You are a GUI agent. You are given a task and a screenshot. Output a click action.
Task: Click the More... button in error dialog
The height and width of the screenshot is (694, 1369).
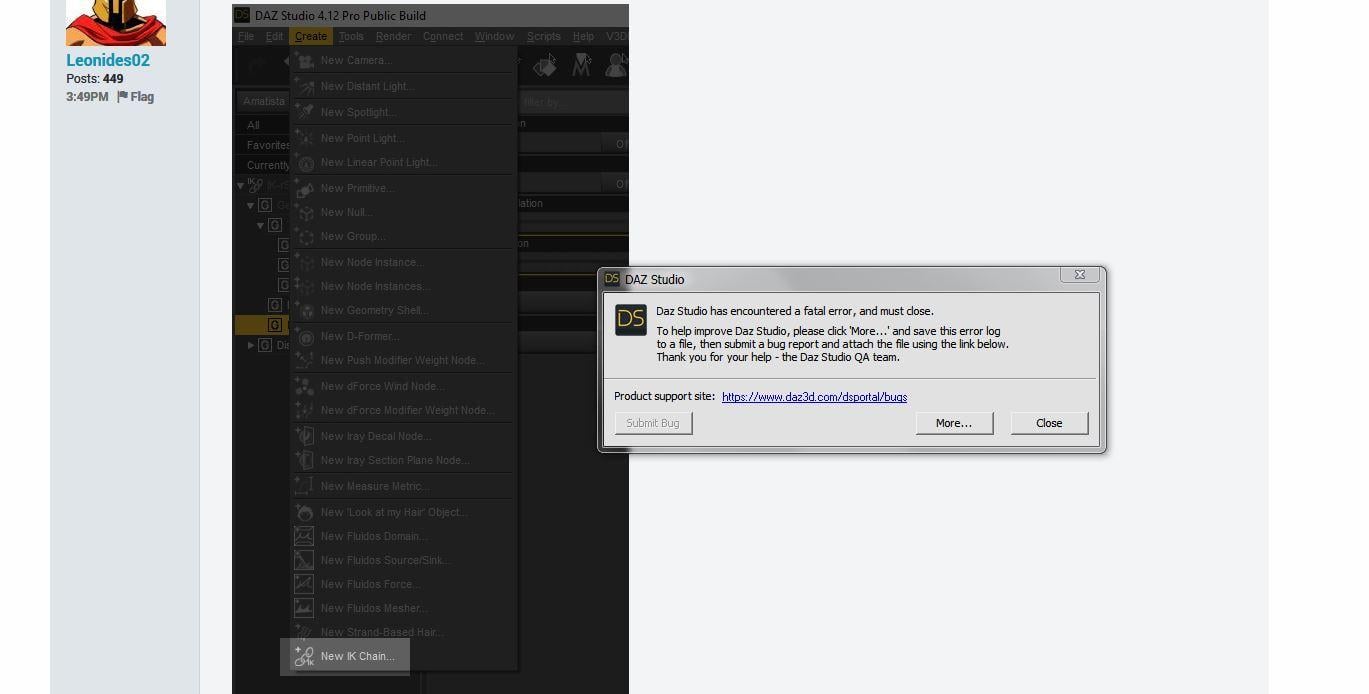coord(954,423)
